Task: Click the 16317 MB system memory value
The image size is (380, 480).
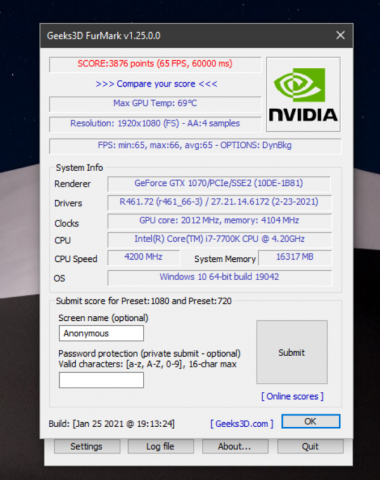Action: coord(295,257)
